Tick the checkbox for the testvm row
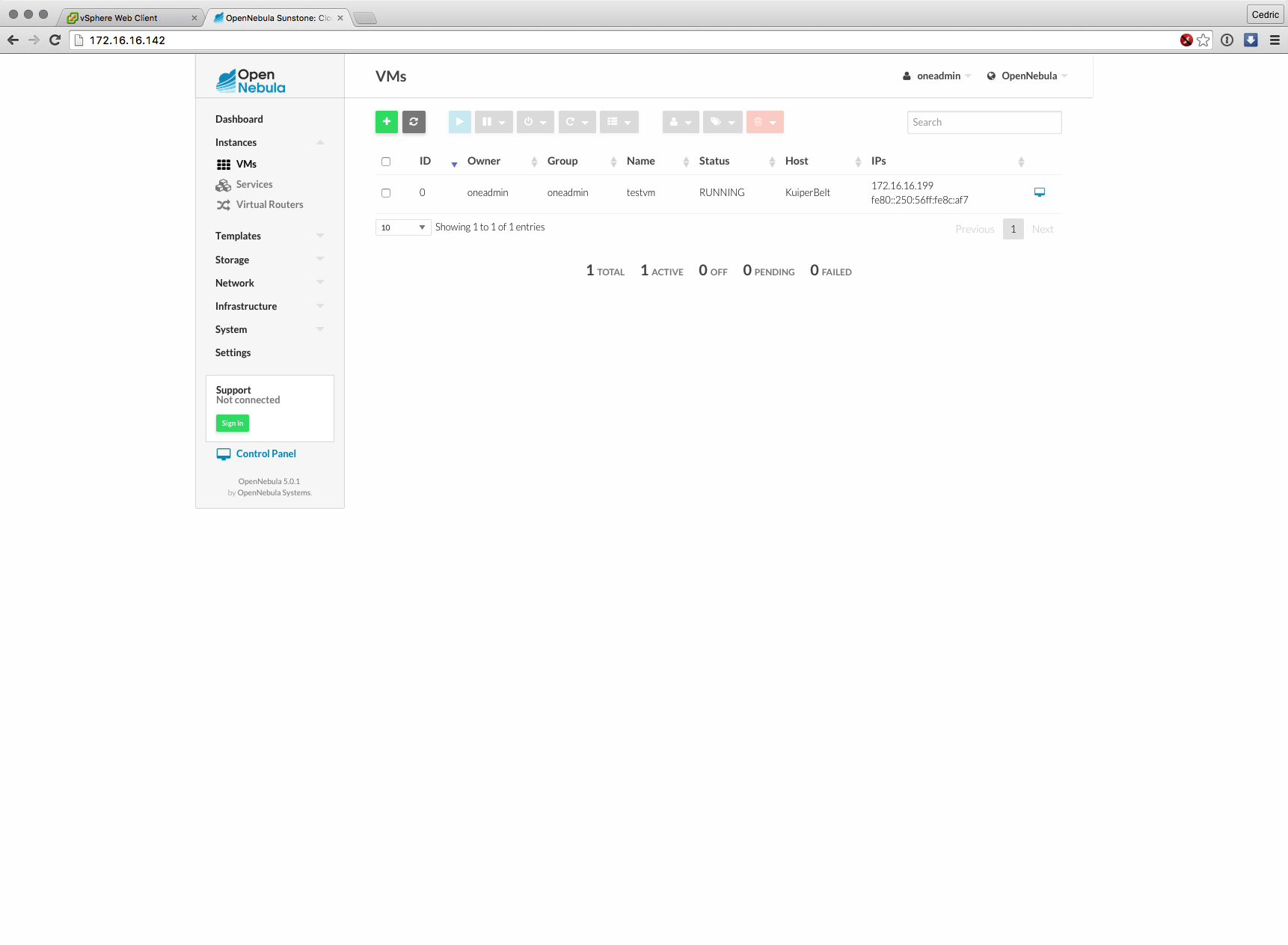The image size is (1288, 945). (x=386, y=193)
